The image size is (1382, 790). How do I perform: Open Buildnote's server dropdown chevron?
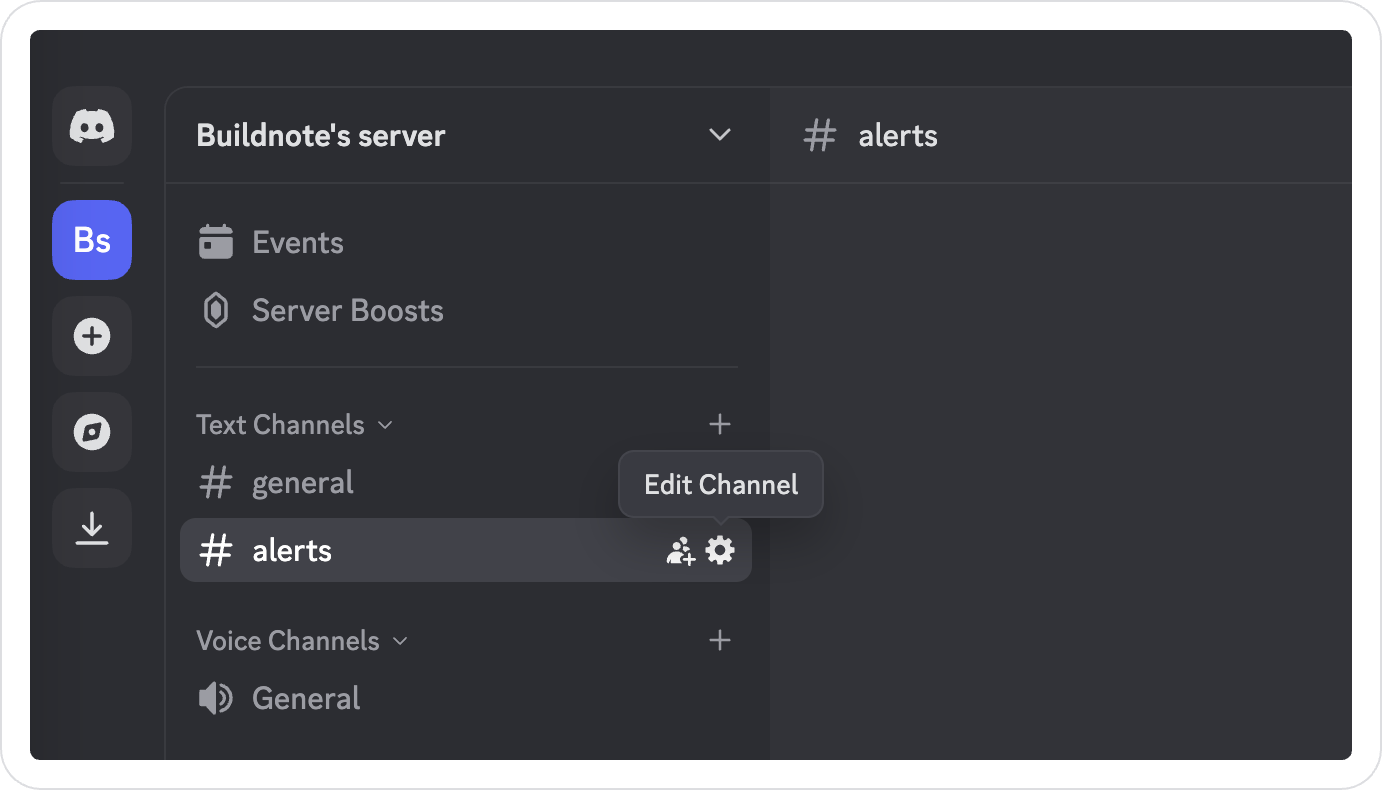(720, 135)
